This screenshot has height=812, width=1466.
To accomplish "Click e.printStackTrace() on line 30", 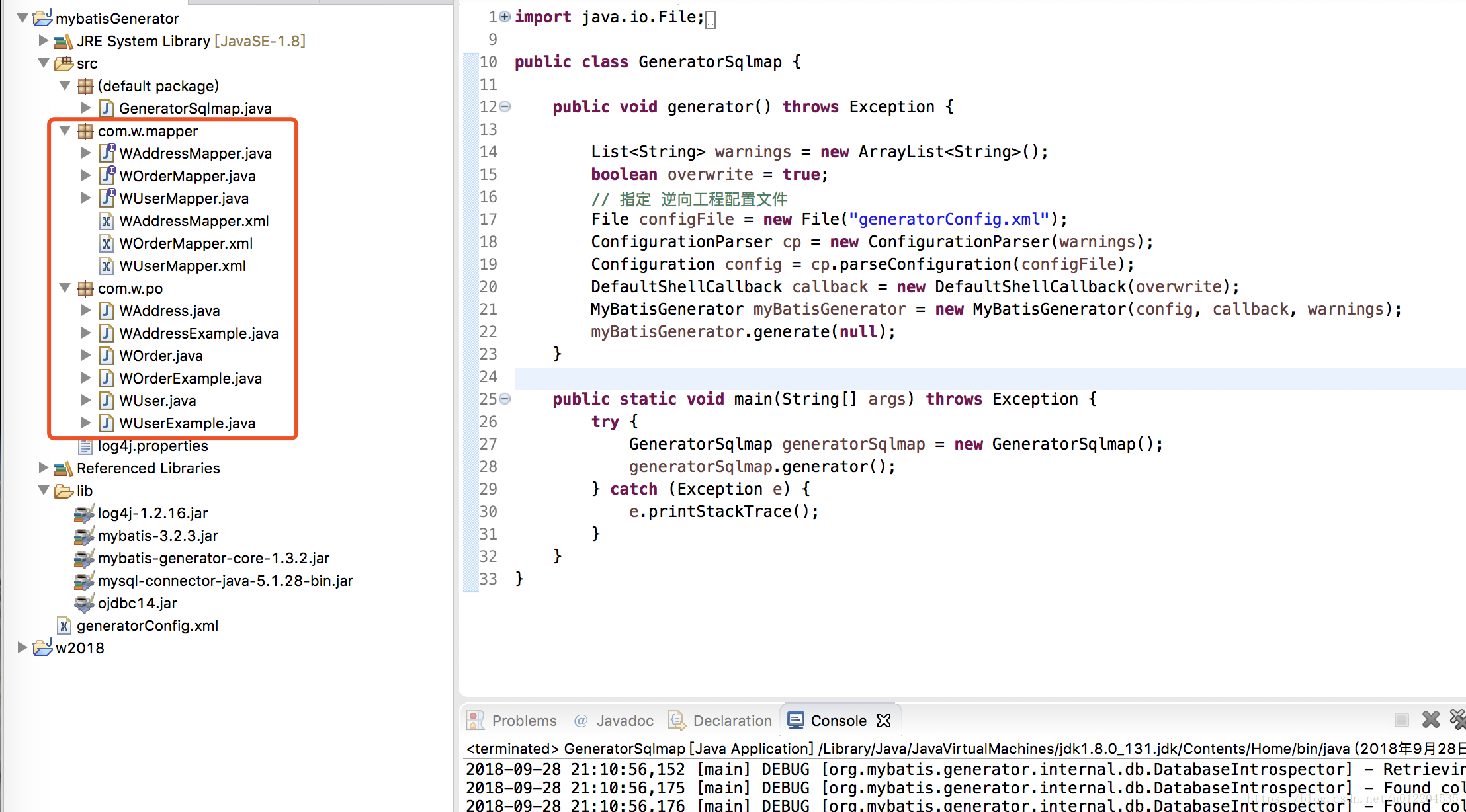I will [724, 512].
